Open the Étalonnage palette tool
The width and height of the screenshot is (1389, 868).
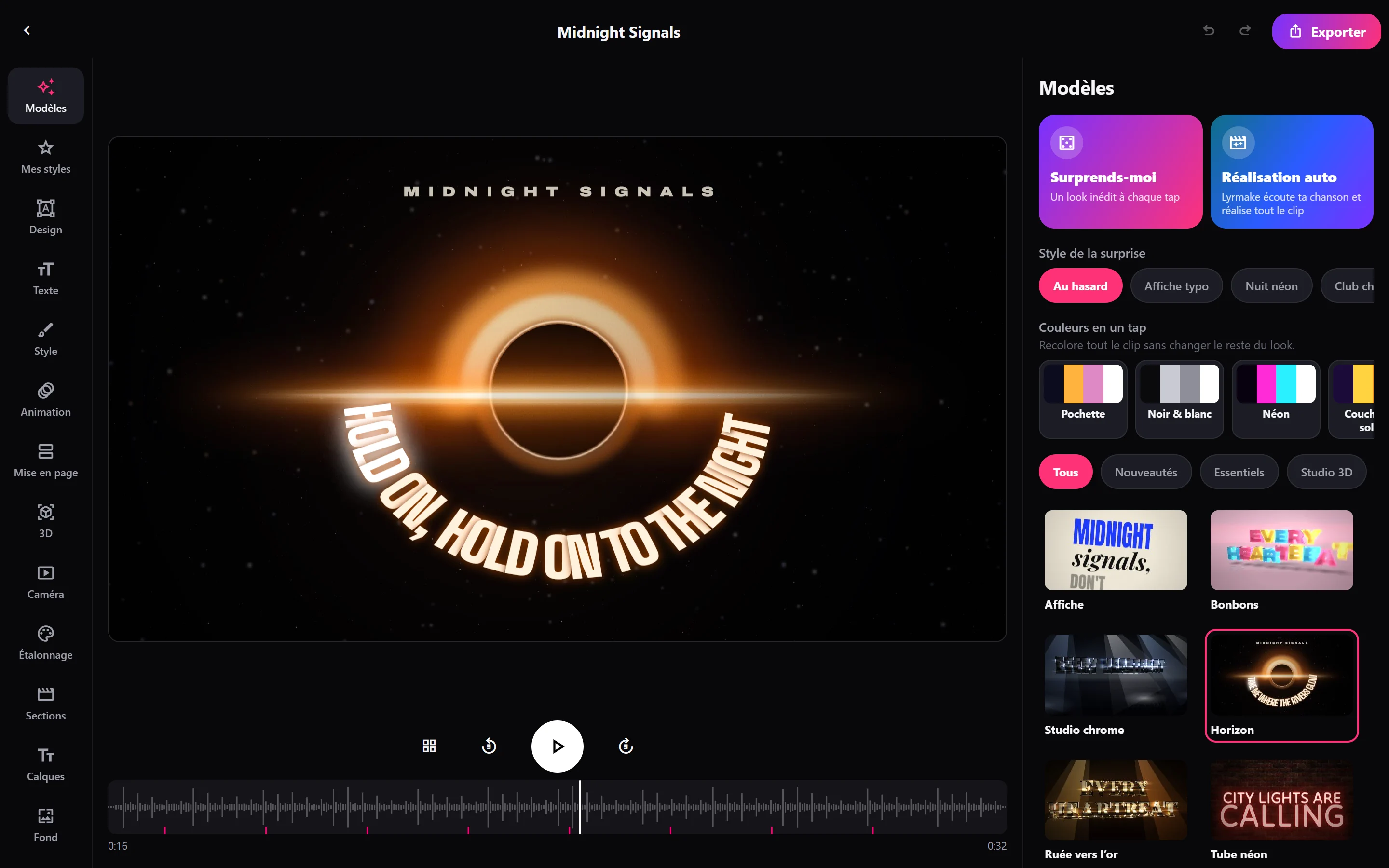[45, 642]
